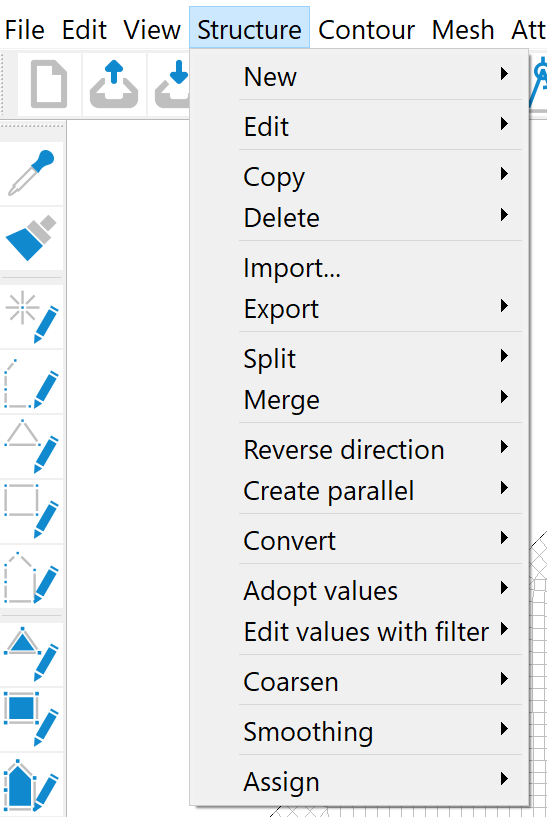Screen dimensions: 547x817
Task: Expand the Export submenu arrow
Action: [504, 306]
